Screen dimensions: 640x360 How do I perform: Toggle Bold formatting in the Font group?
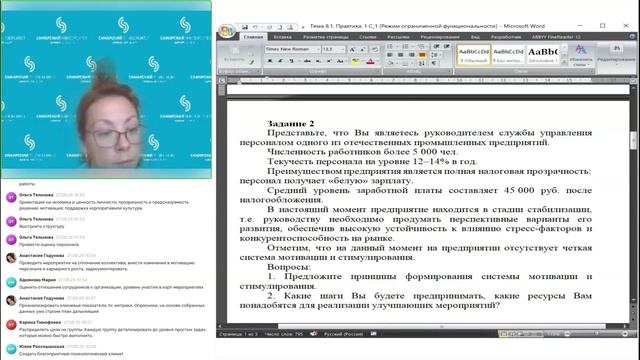pos(270,61)
